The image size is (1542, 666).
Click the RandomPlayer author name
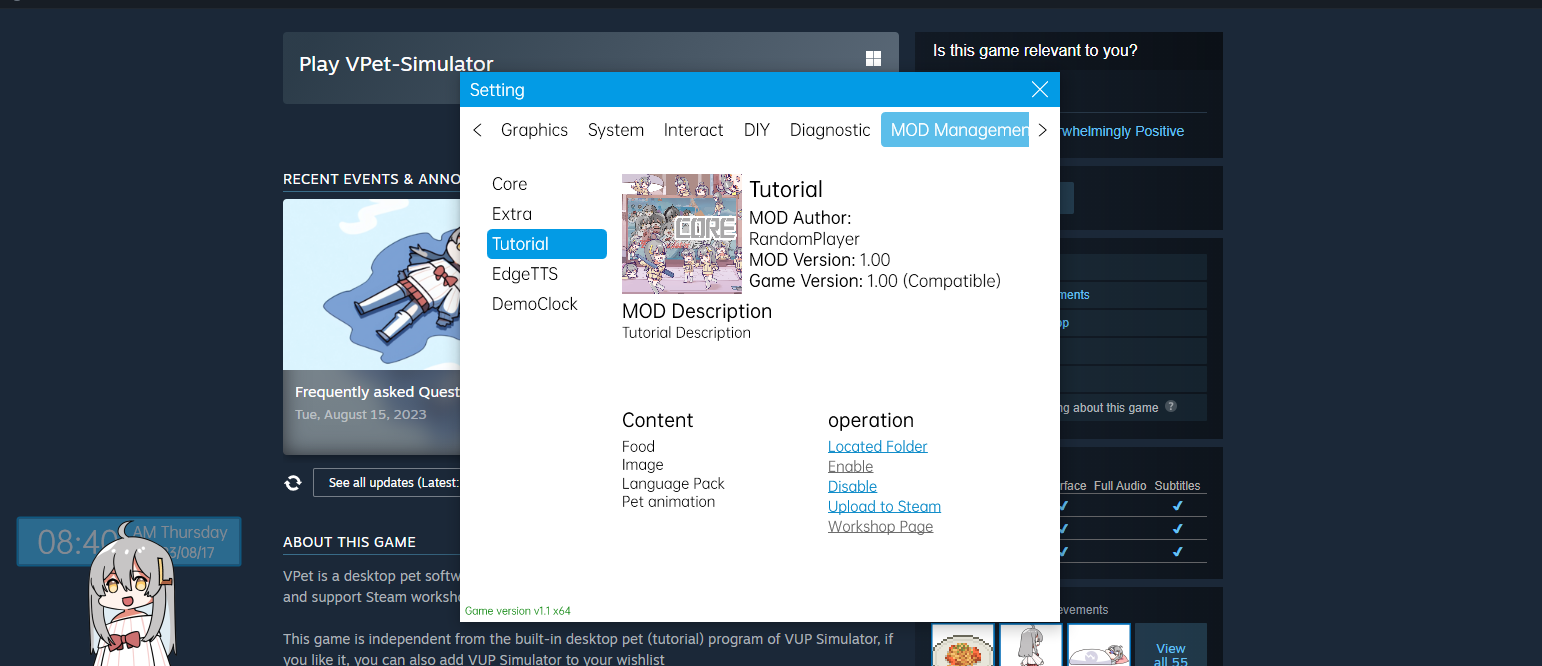[x=804, y=239]
